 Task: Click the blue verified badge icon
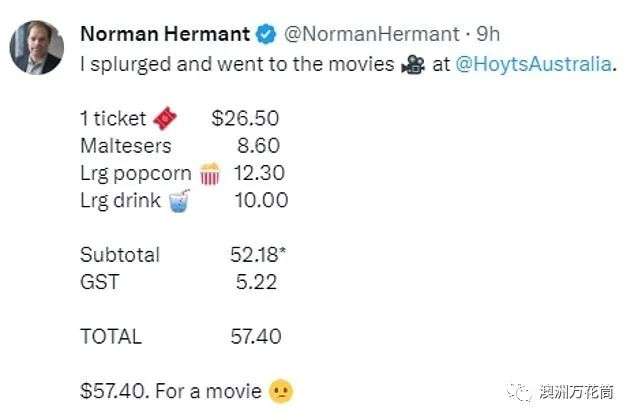click(266, 35)
